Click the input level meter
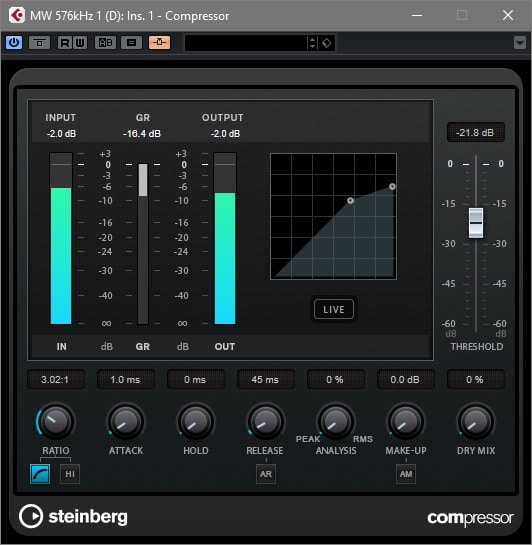This screenshot has width=532, height=545. click(x=61, y=238)
